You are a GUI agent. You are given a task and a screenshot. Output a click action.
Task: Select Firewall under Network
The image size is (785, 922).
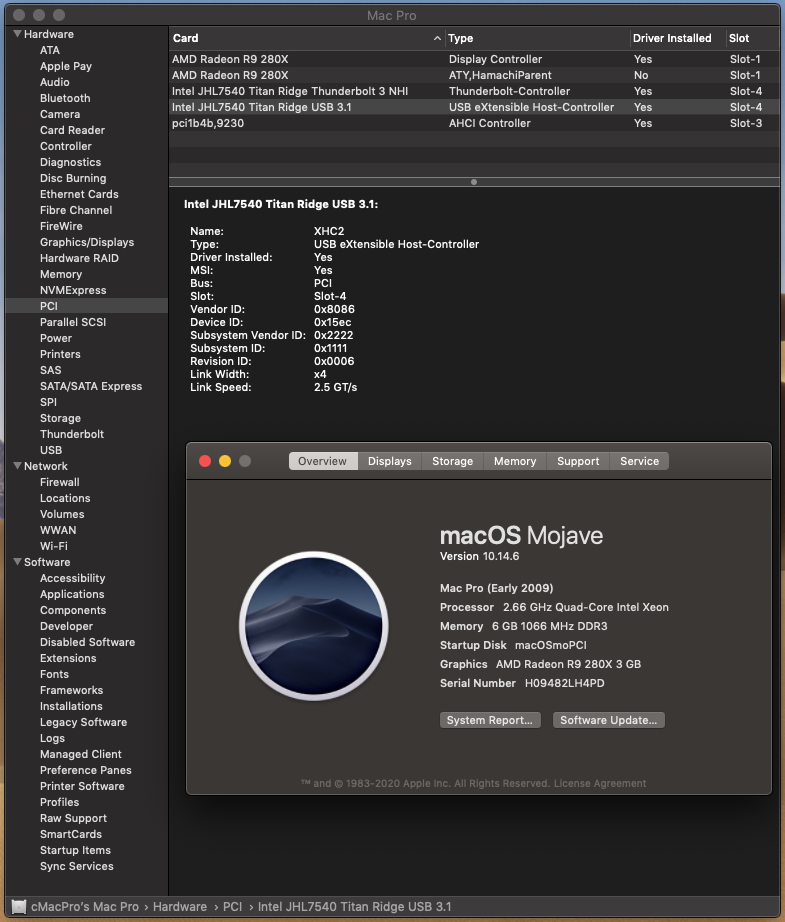(60, 482)
